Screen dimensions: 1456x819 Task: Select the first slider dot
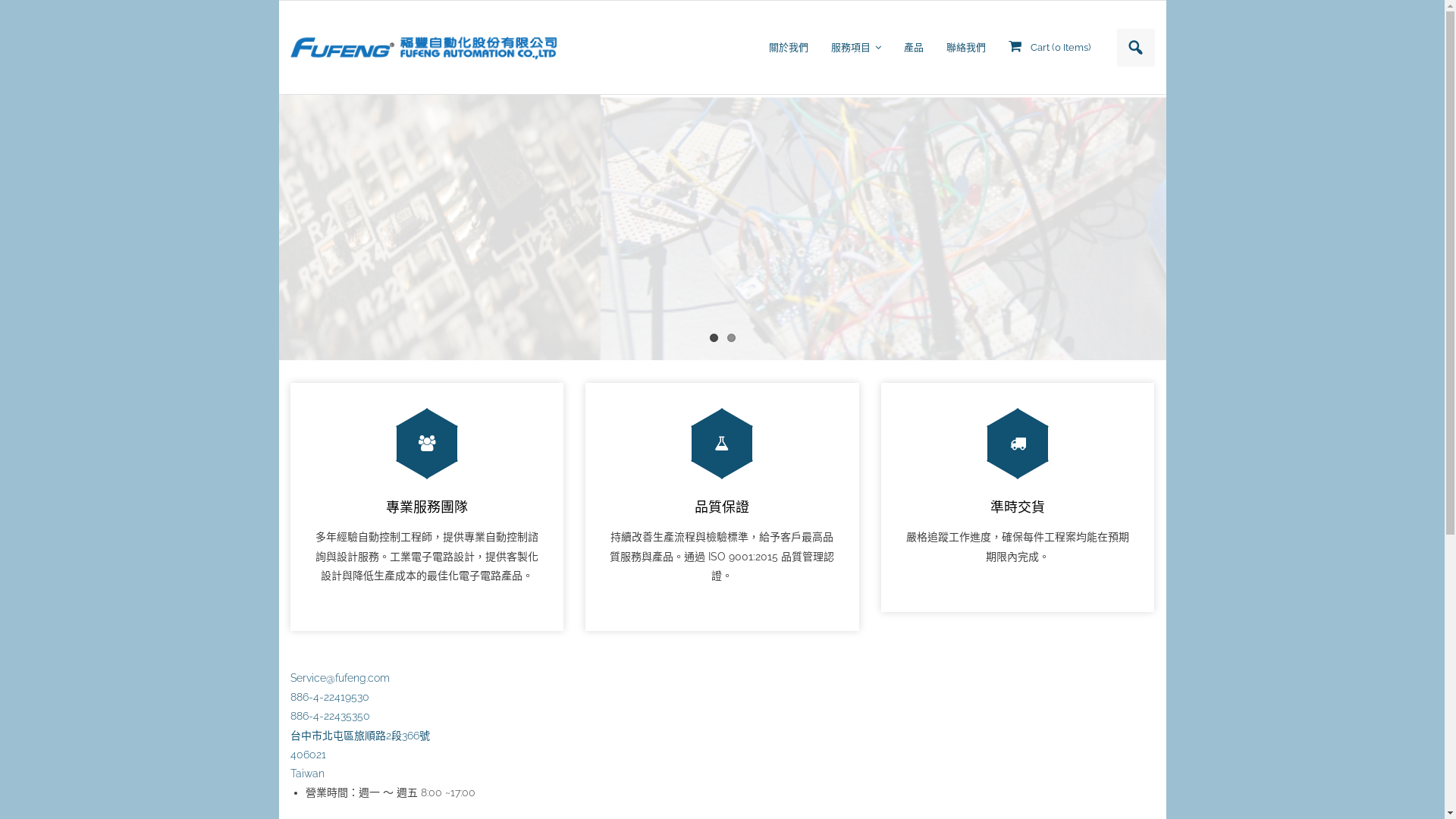[x=714, y=338]
